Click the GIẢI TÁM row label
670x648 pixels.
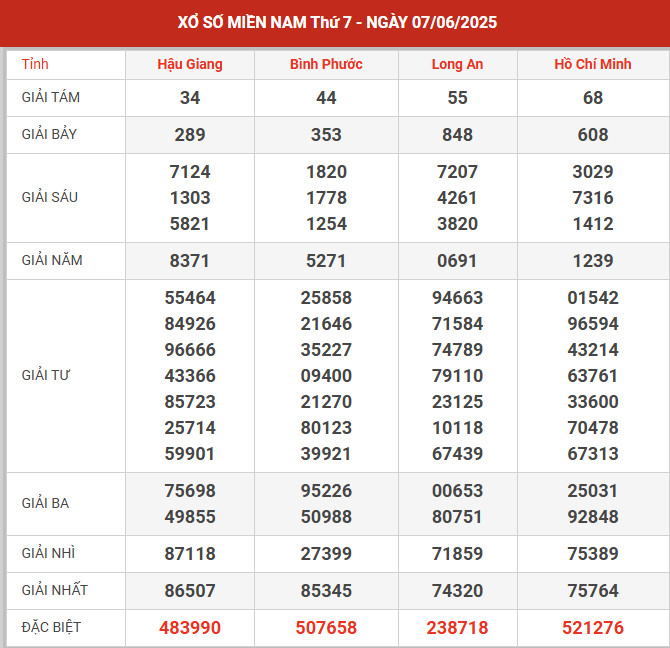coord(50,97)
